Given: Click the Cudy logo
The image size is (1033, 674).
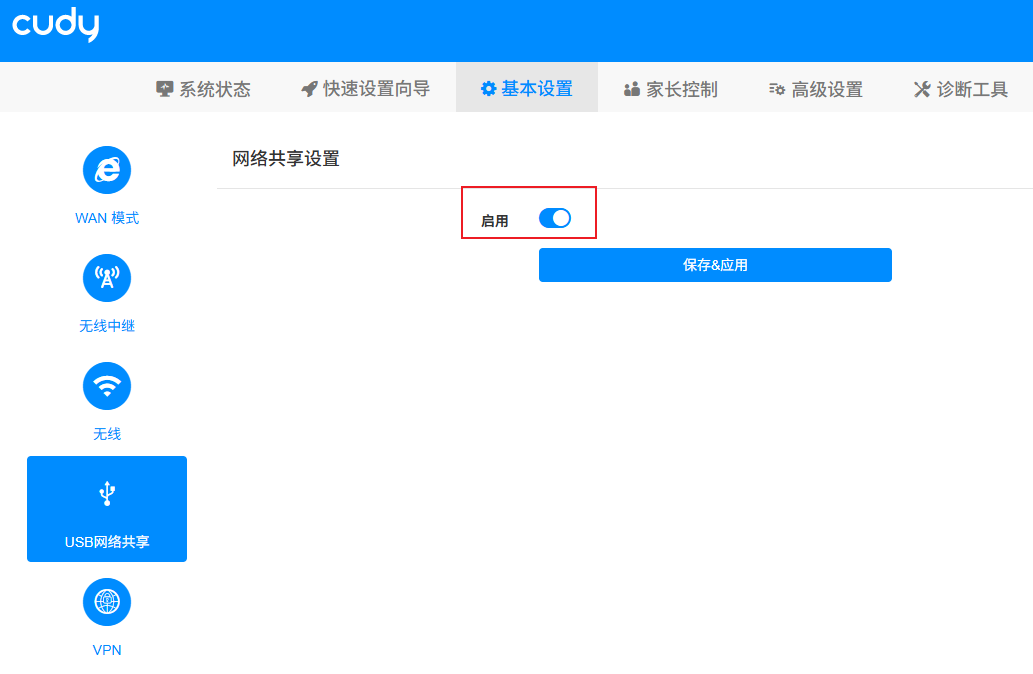Looking at the screenshot, I should tap(56, 25).
